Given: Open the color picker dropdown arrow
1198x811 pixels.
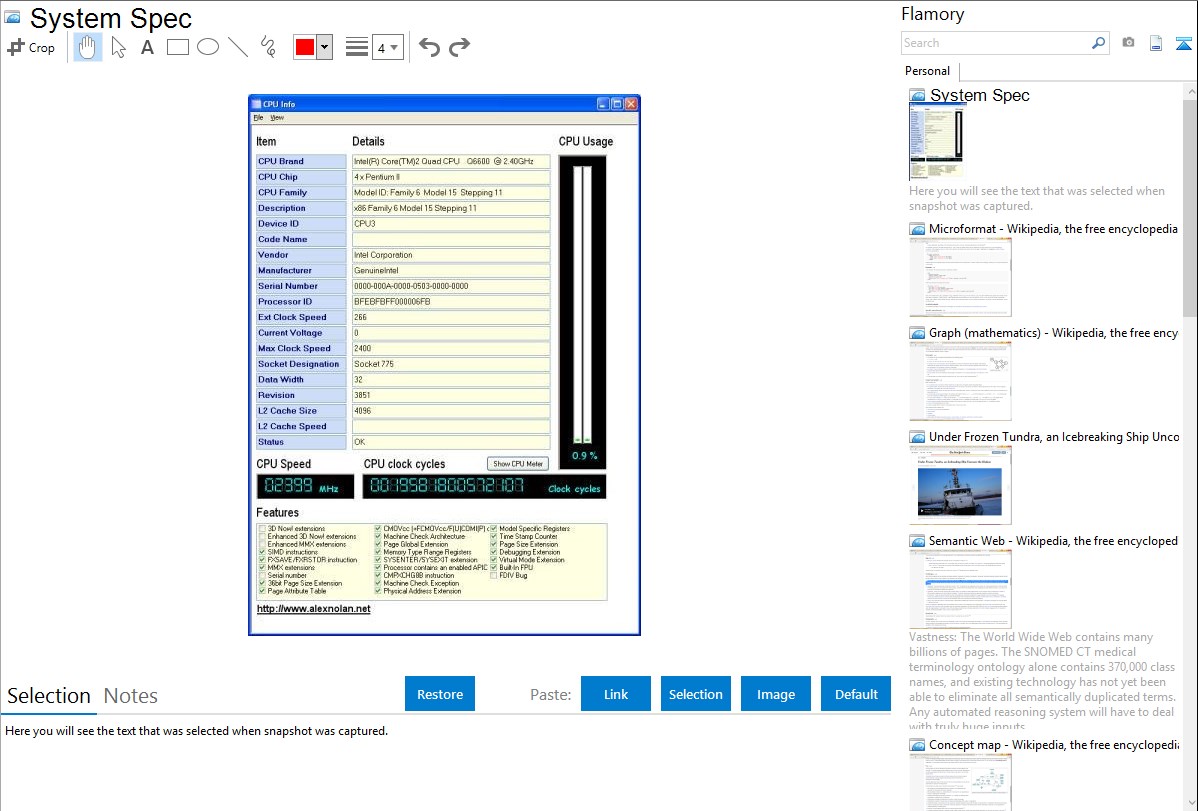Looking at the screenshot, I should 325,47.
